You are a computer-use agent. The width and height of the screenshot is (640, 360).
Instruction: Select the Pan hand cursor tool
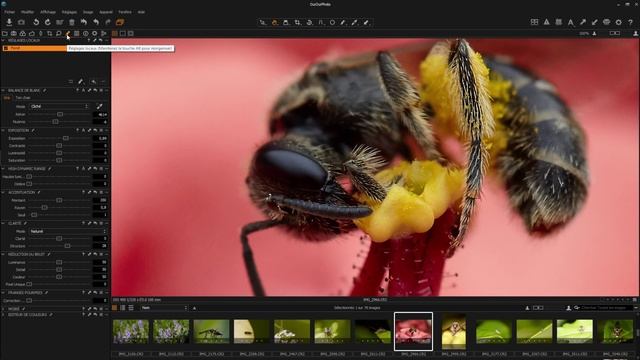coord(275,22)
